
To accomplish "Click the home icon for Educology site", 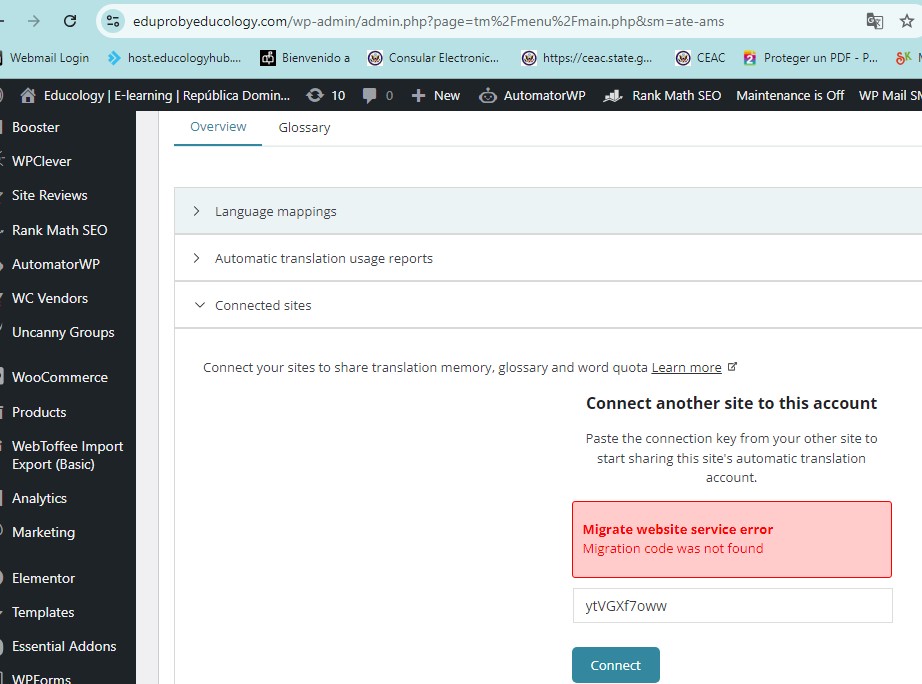I will click(28, 95).
